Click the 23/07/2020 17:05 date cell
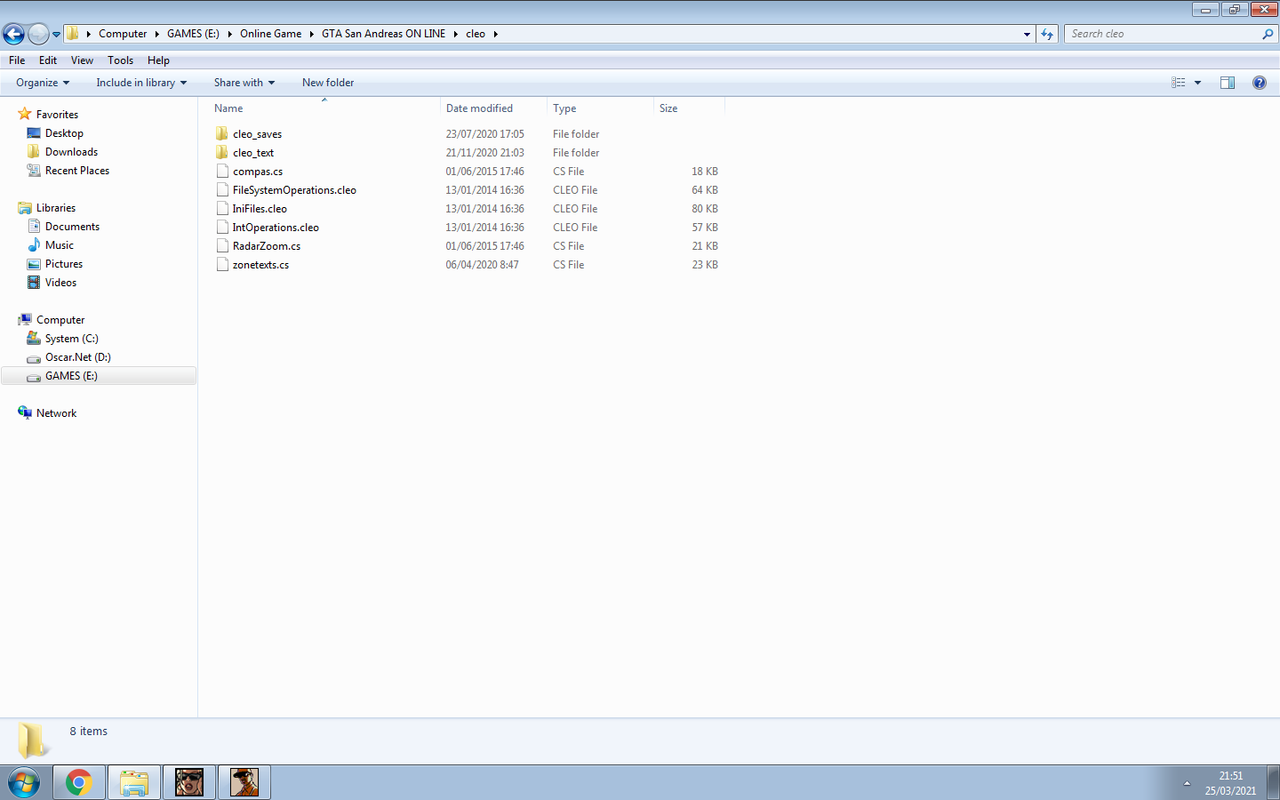The image size is (1280, 800). click(x=485, y=134)
